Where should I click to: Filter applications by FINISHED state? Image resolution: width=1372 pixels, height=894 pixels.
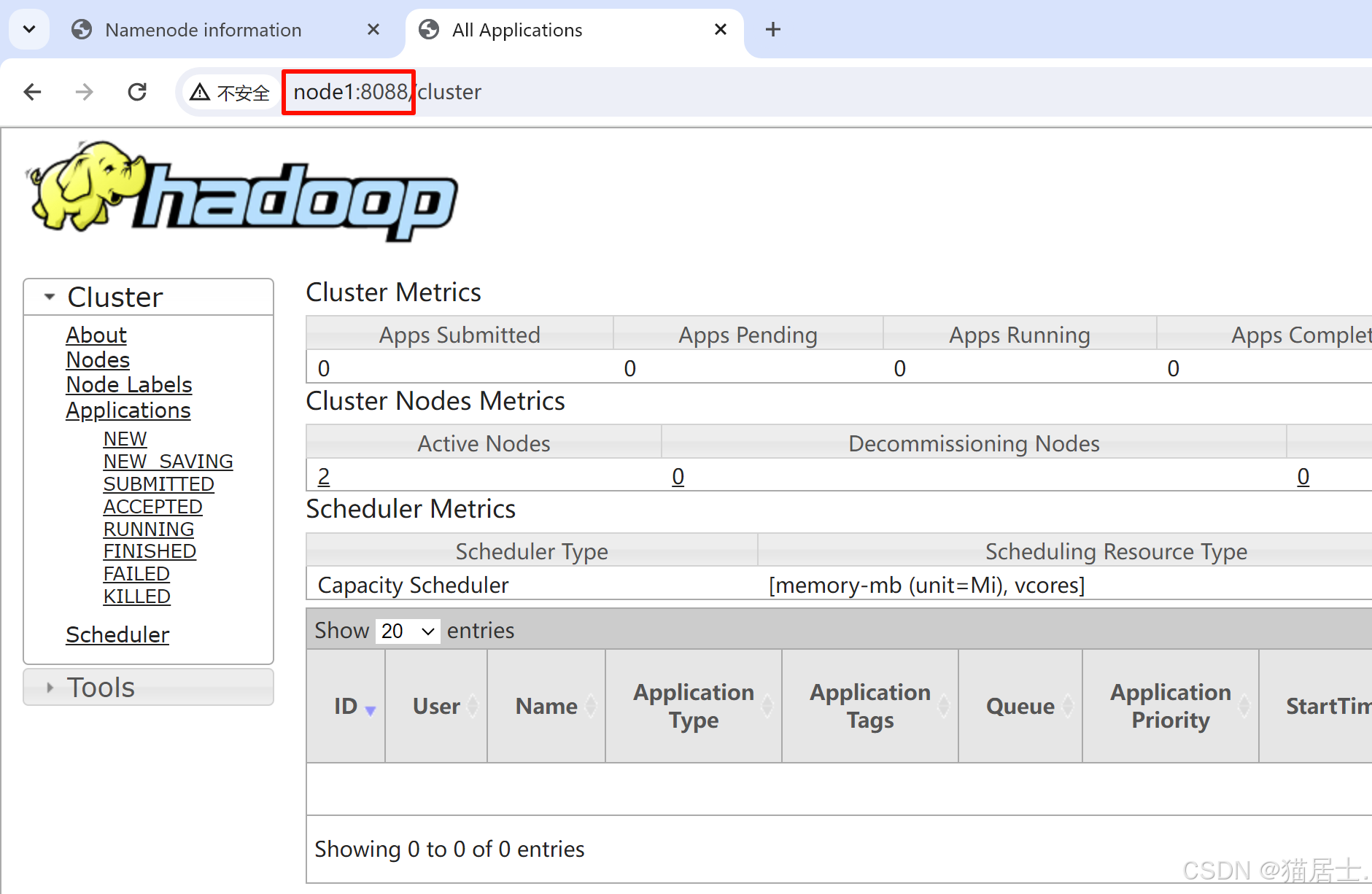pos(150,551)
